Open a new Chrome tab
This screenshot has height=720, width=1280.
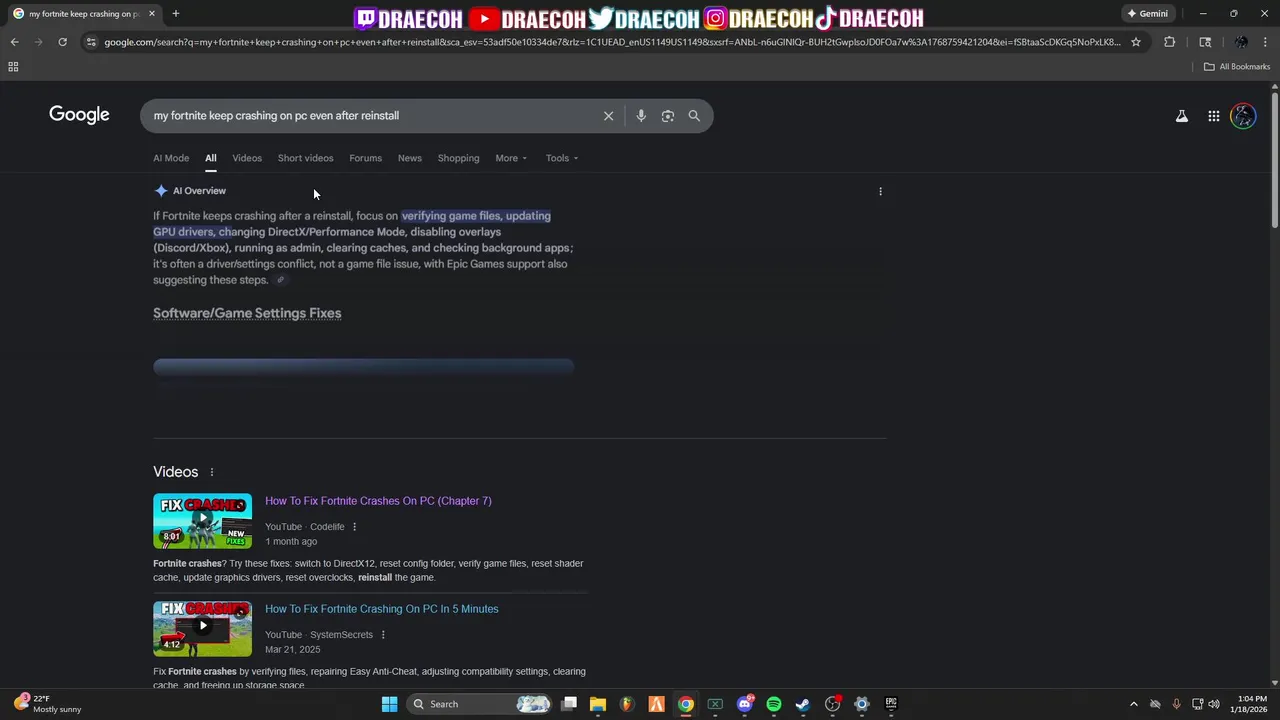pos(176,14)
